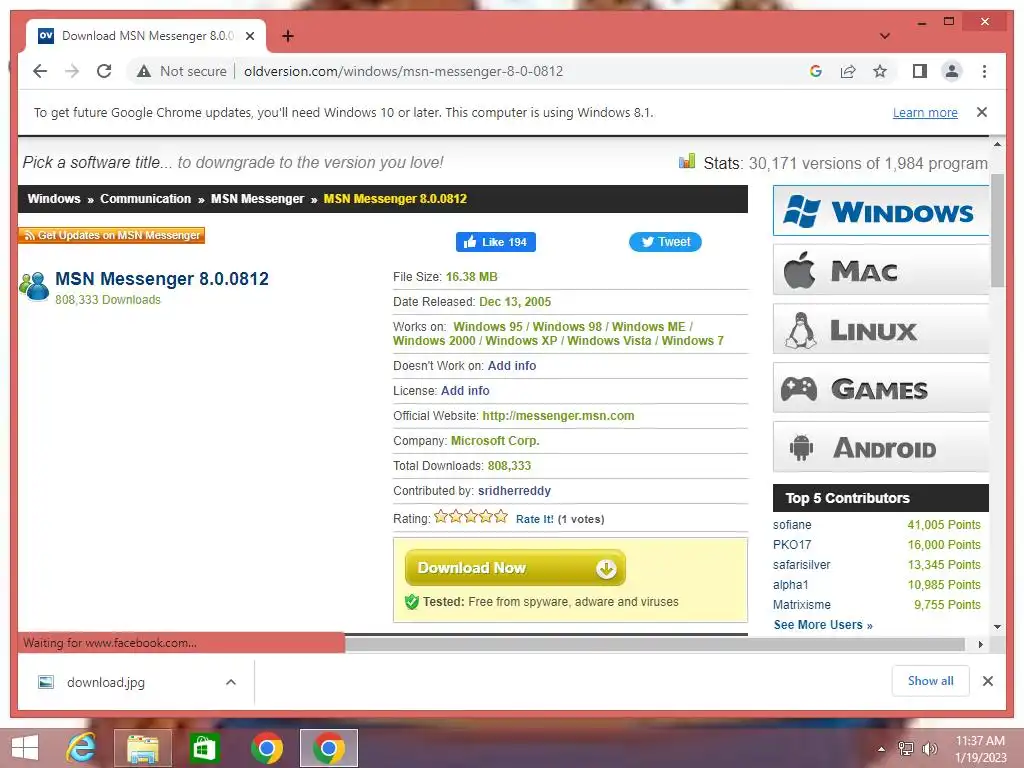Open the MSN Messenger 8.0.0812 title
Screen dimensions: 1024x768
tap(162, 279)
